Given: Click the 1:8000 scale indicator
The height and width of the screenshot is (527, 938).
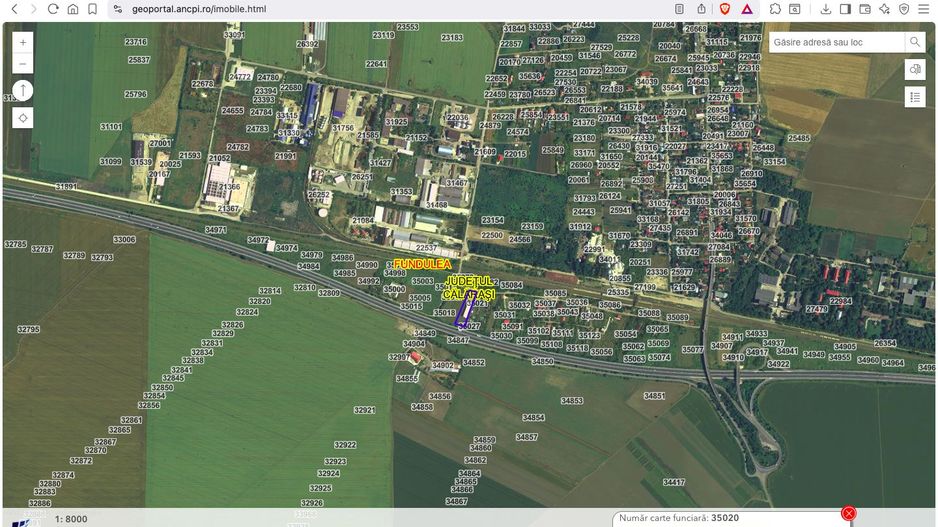Looking at the screenshot, I should point(71,519).
